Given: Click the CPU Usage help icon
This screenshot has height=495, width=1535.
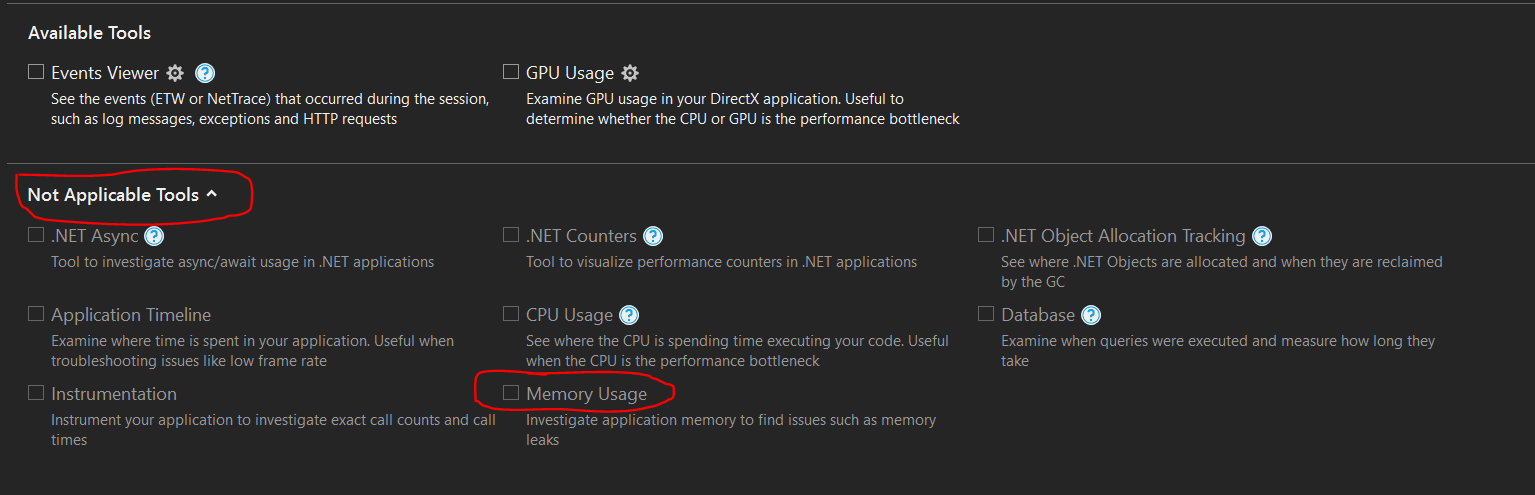Looking at the screenshot, I should pos(629,315).
